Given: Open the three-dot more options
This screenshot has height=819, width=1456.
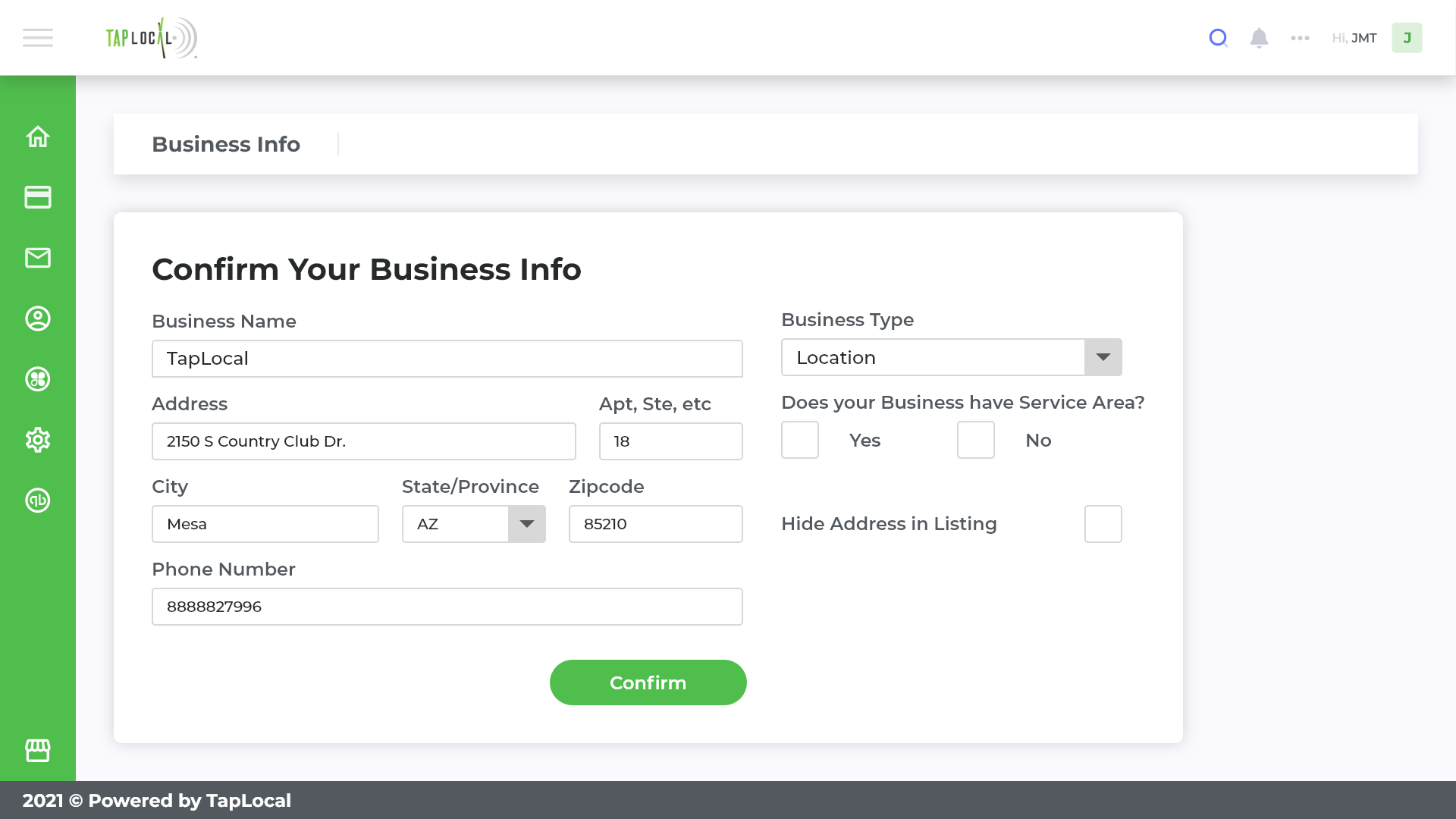Looking at the screenshot, I should coord(1300,38).
